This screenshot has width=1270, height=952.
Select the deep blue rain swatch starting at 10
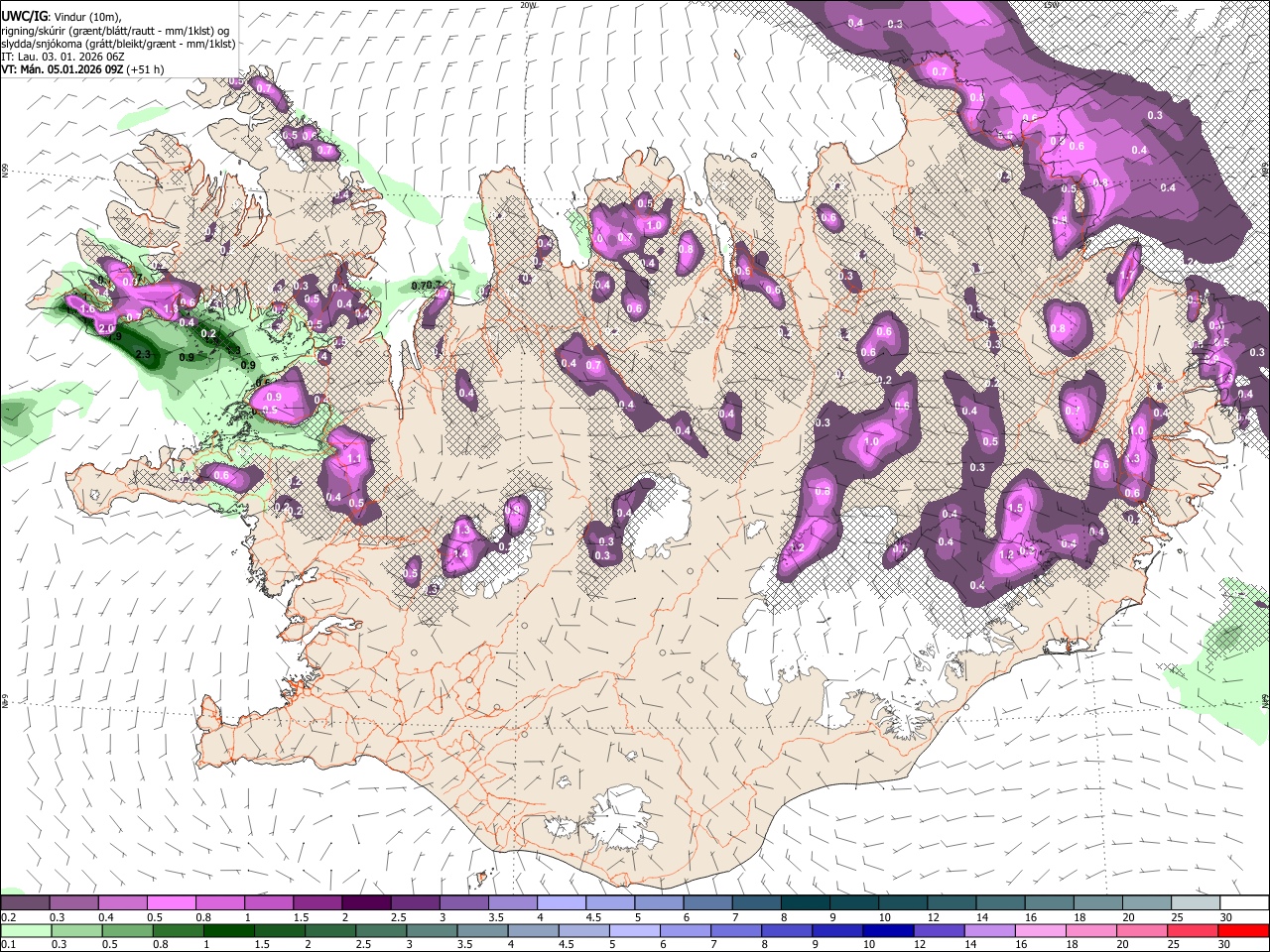(x=888, y=930)
